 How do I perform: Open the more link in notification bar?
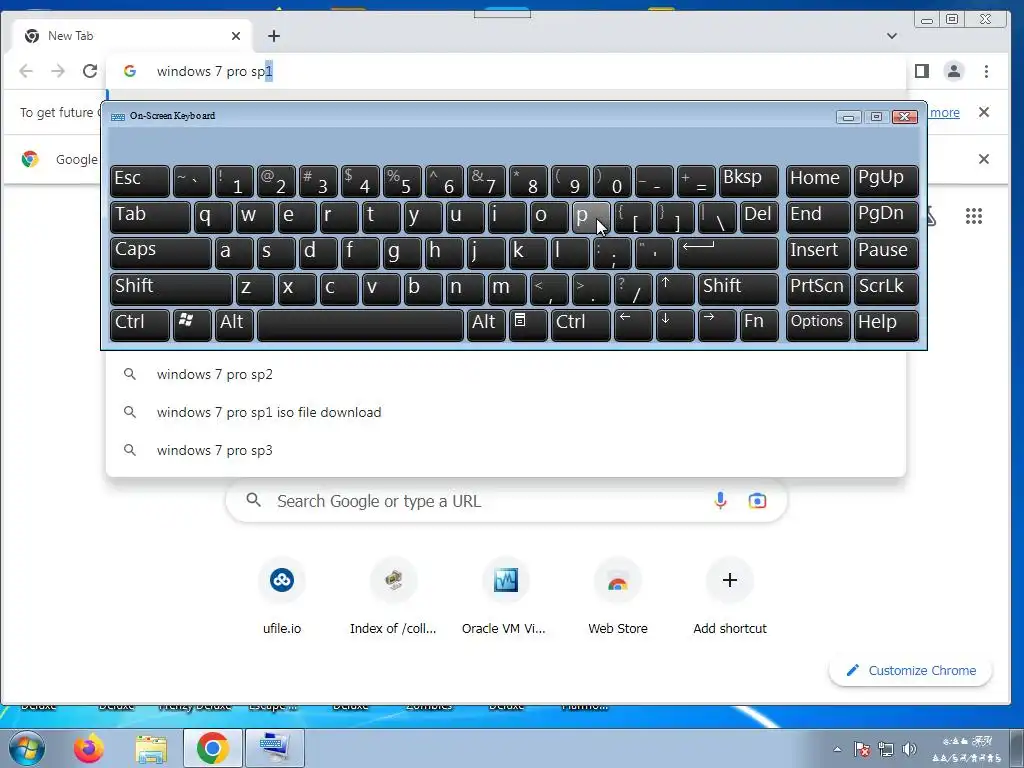point(944,112)
